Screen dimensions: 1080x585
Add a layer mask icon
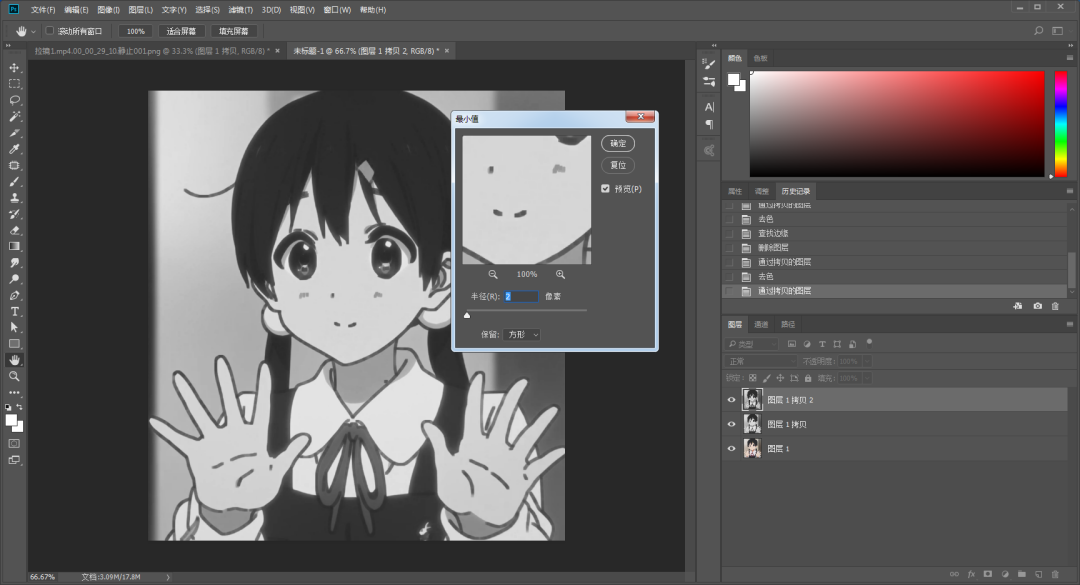coord(988,574)
